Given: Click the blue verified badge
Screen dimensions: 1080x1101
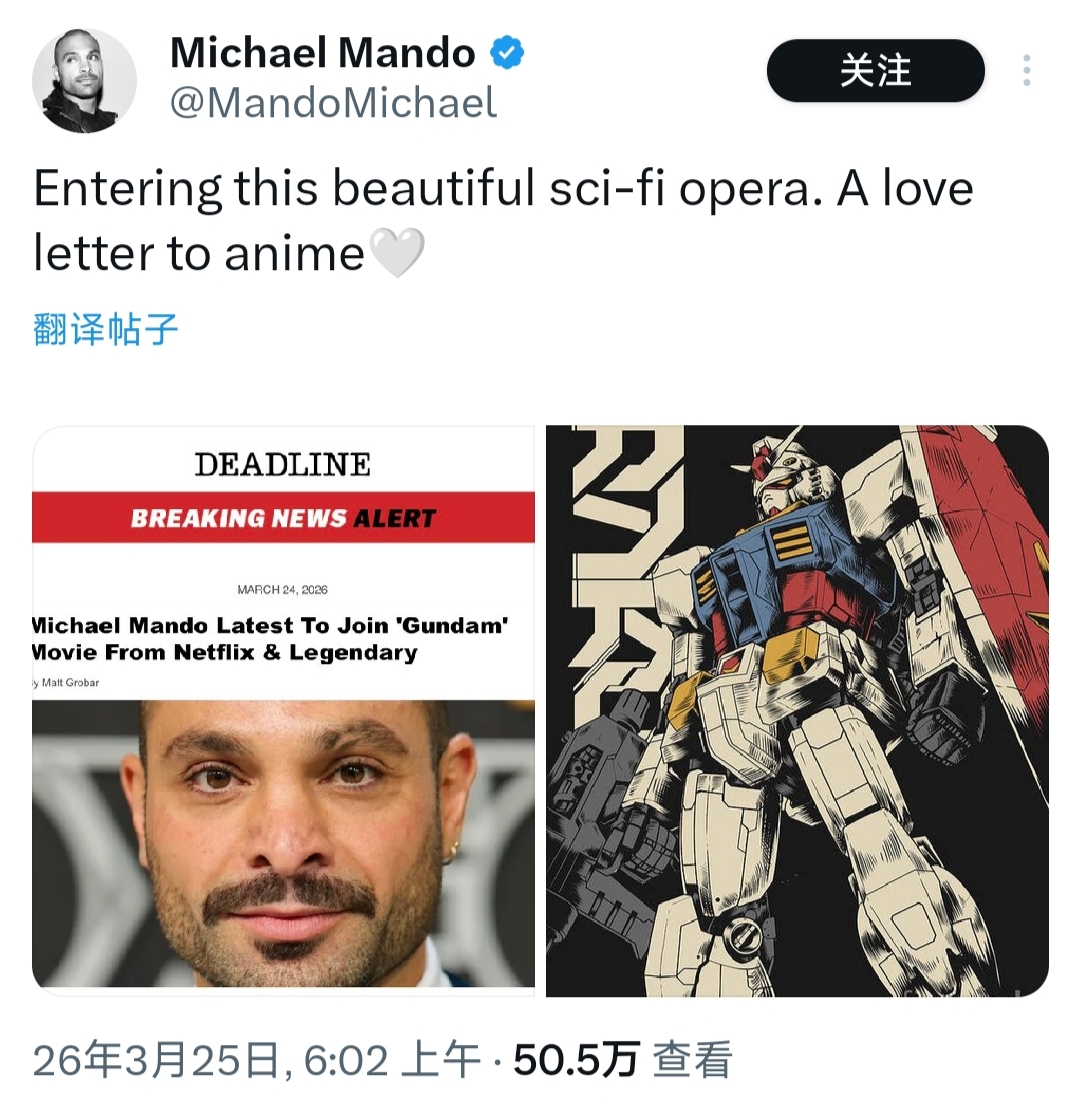Looking at the screenshot, I should point(506,53).
